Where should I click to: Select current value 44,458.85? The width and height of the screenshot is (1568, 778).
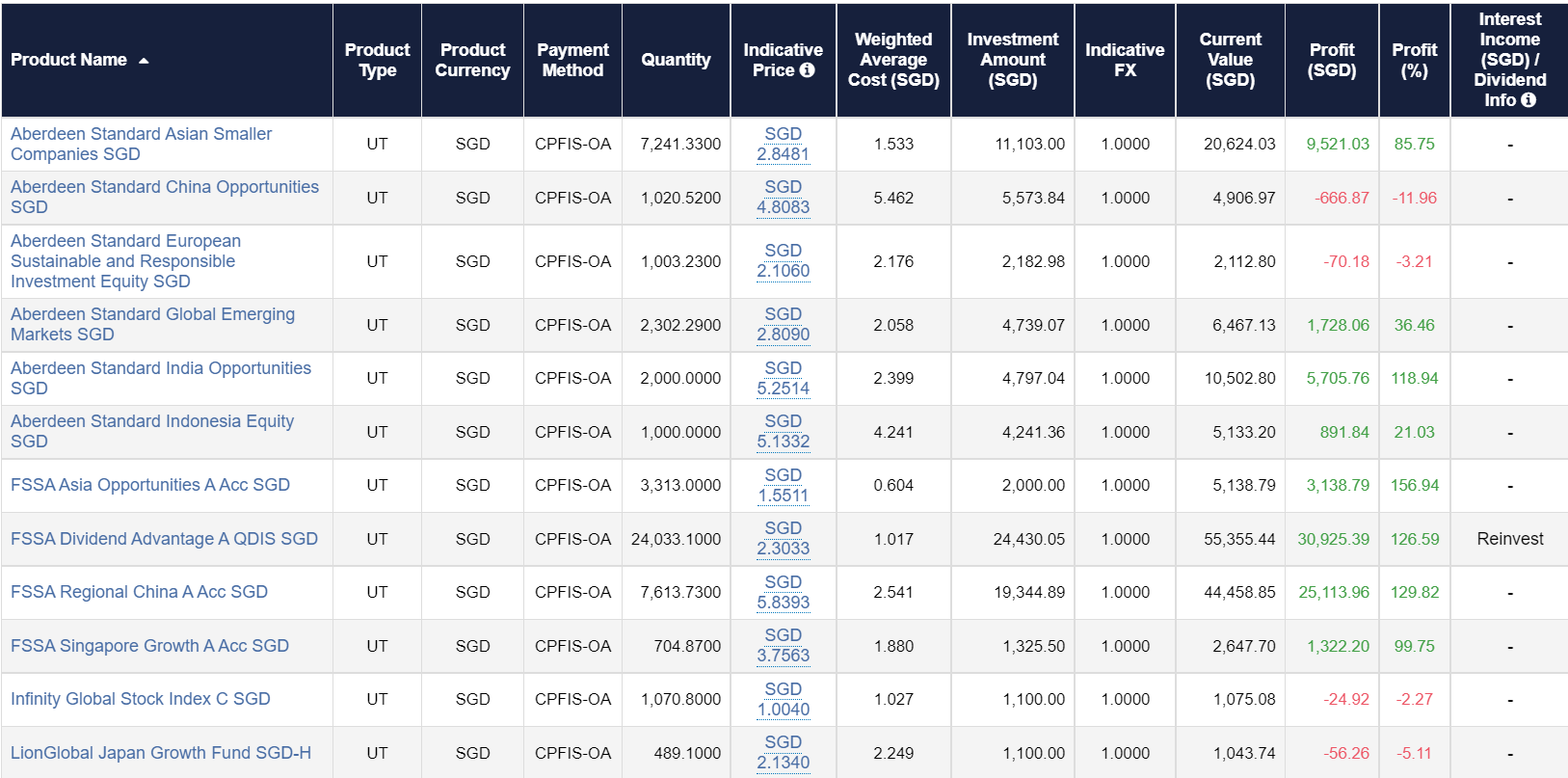tap(1239, 592)
